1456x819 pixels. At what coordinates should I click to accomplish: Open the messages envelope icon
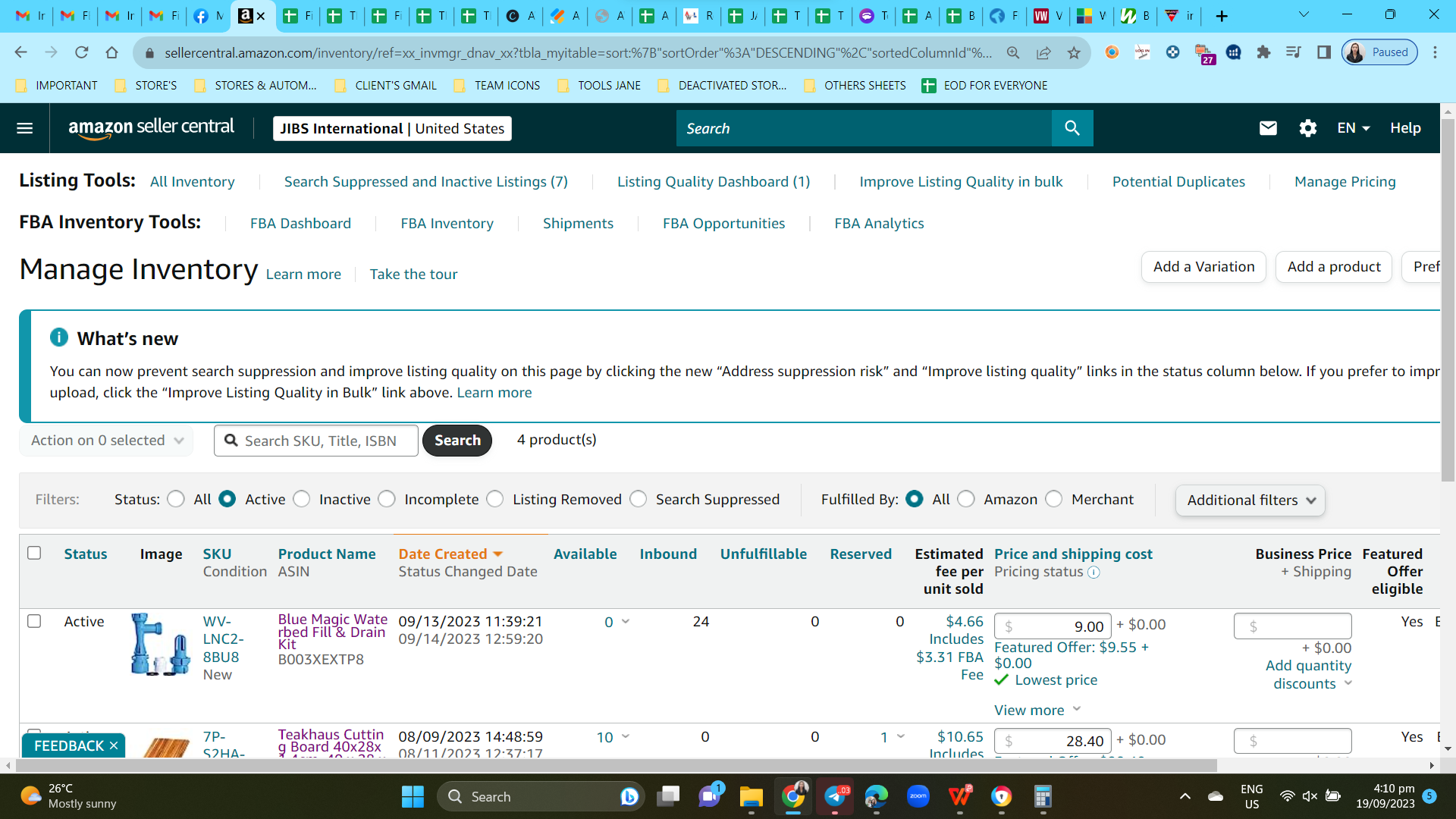(1268, 128)
